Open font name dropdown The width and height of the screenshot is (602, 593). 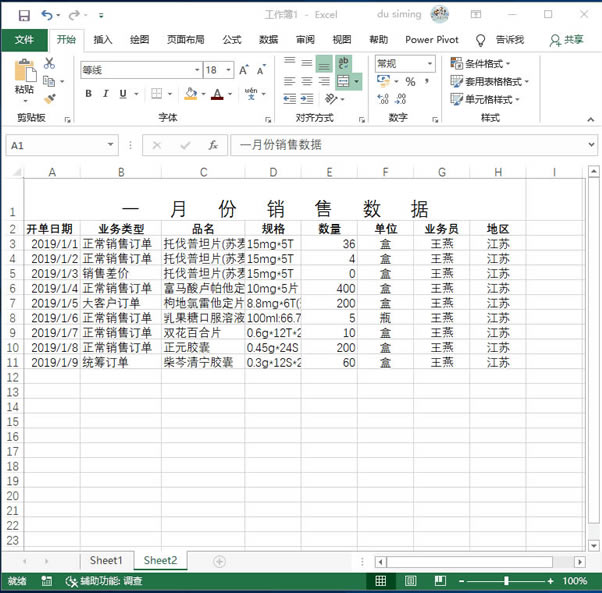[197, 70]
